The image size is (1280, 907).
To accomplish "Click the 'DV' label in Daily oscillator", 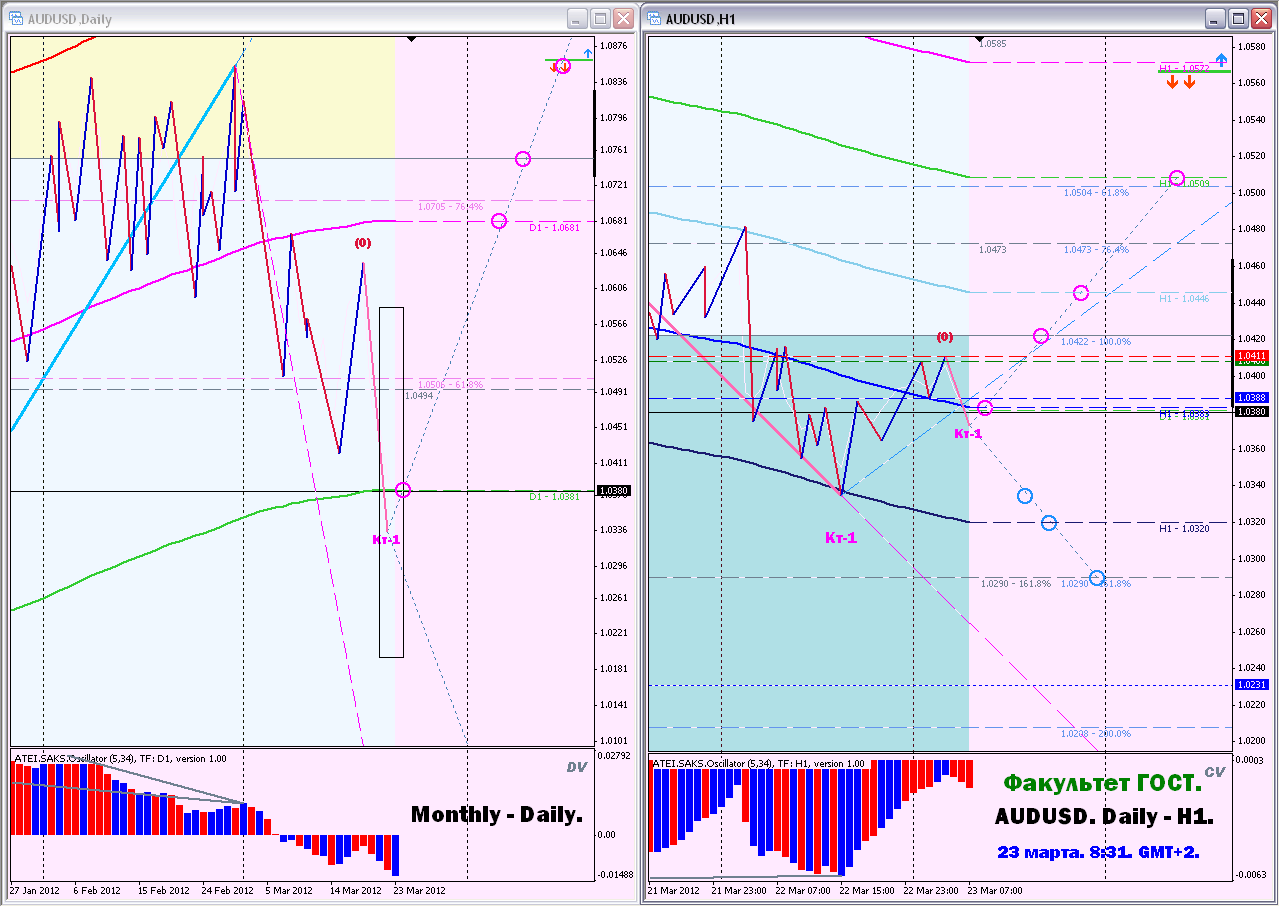I will [x=575, y=768].
